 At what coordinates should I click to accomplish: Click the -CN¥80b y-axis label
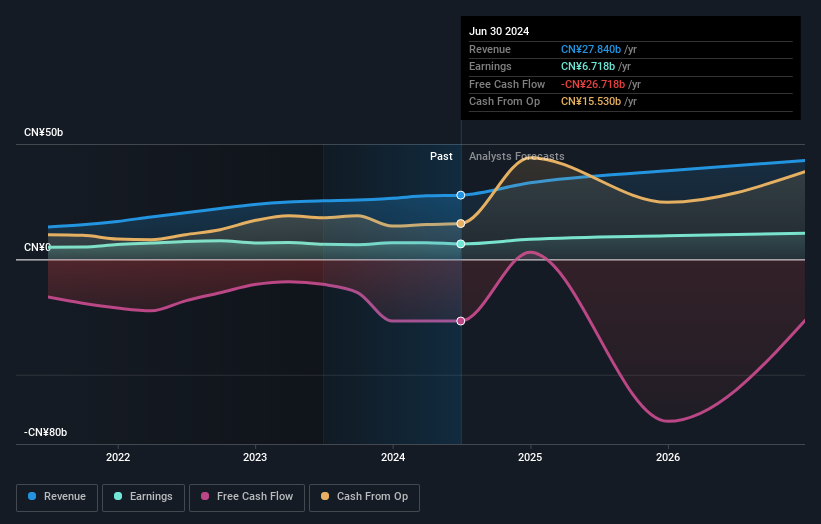[46, 432]
